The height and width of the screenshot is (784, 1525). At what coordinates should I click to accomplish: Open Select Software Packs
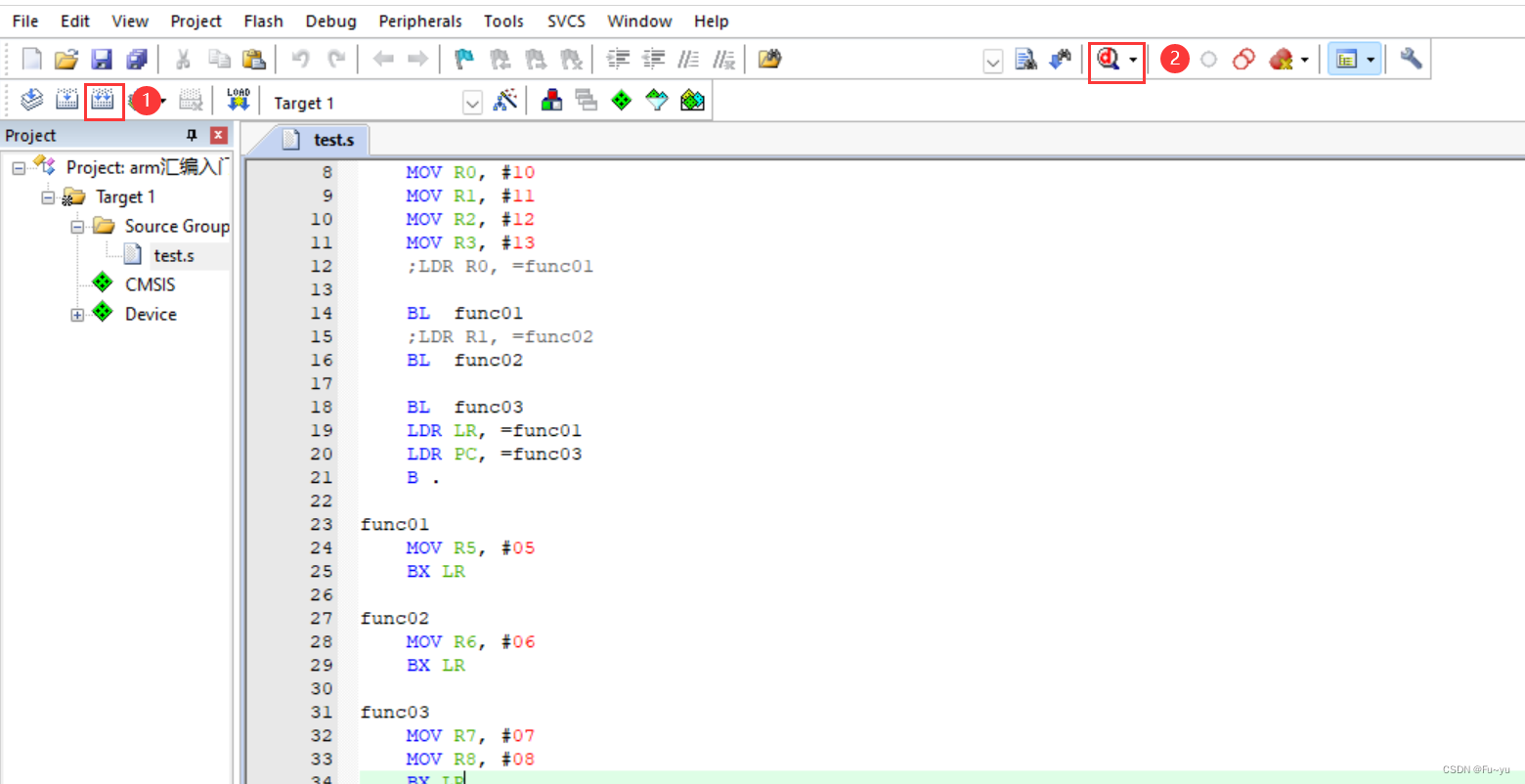[x=657, y=100]
